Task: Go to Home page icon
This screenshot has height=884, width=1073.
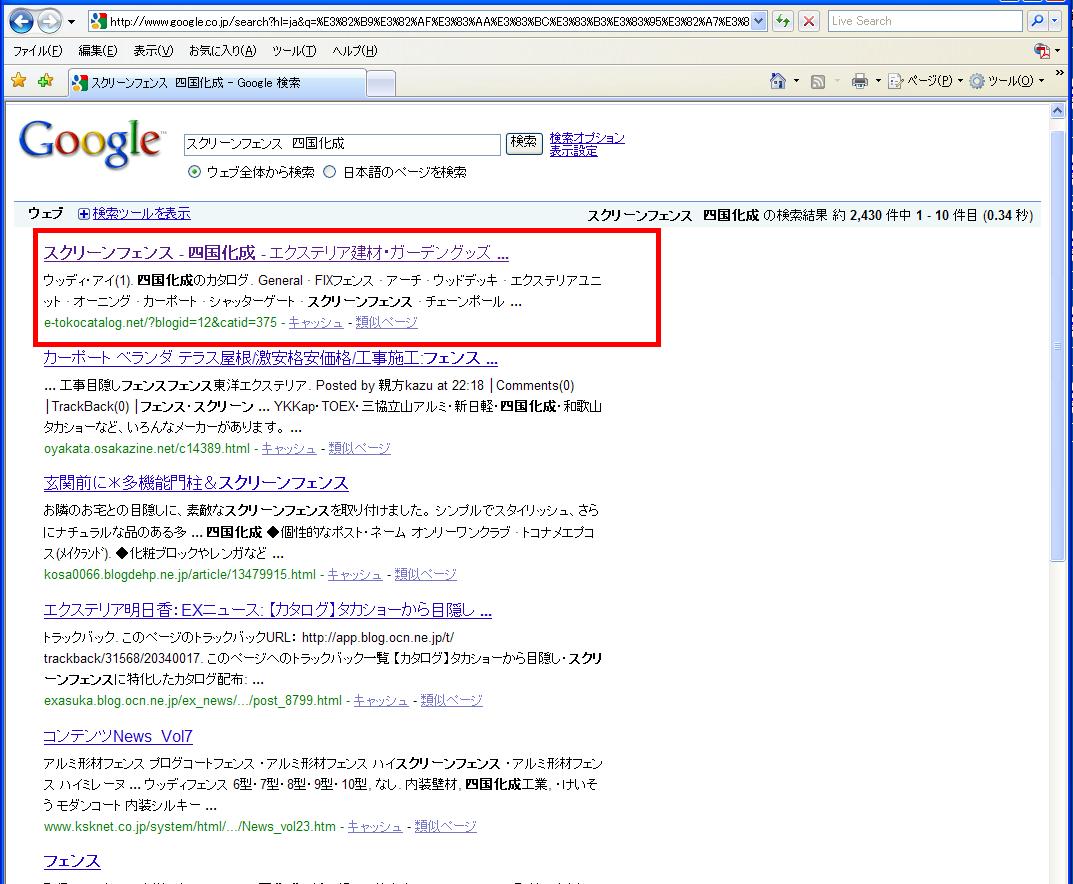Action: pyautogui.click(x=778, y=82)
